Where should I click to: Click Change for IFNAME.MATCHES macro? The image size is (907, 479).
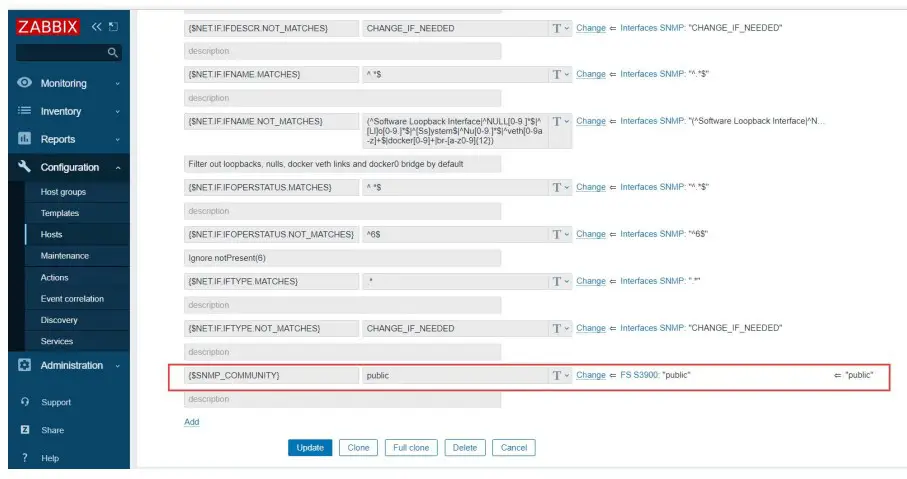pos(591,74)
